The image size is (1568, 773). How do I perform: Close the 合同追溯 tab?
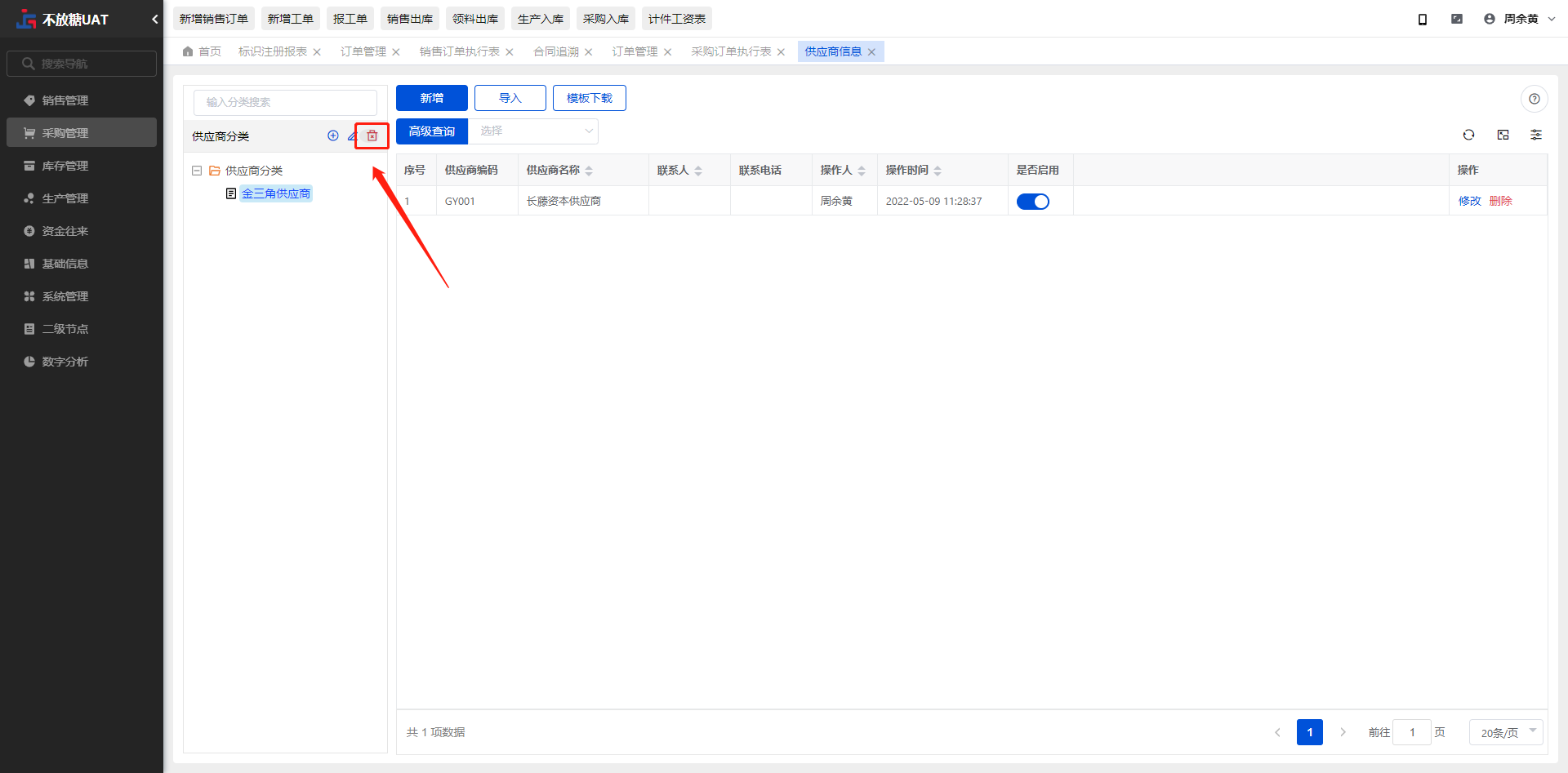(588, 51)
